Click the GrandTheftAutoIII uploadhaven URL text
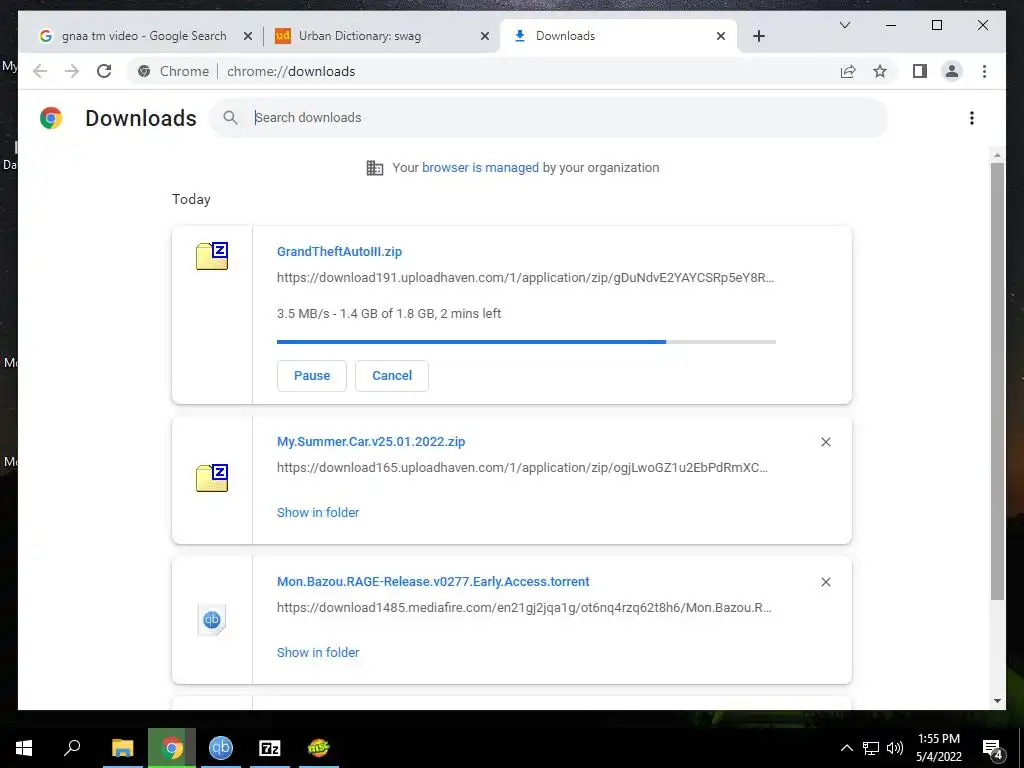This screenshot has height=768, width=1024. (525, 278)
